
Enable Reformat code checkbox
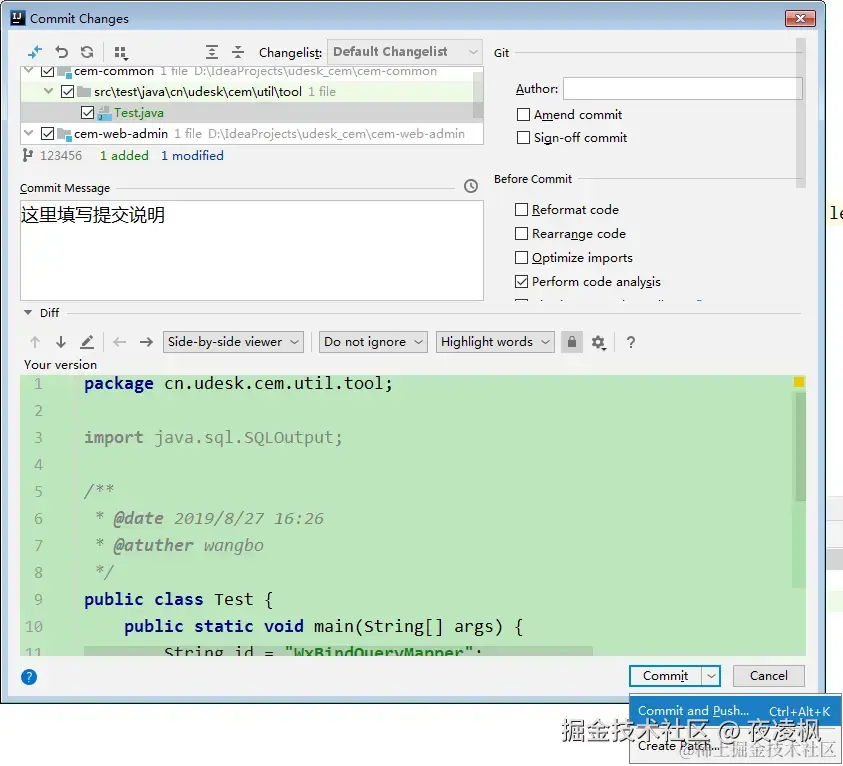(521, 209)
